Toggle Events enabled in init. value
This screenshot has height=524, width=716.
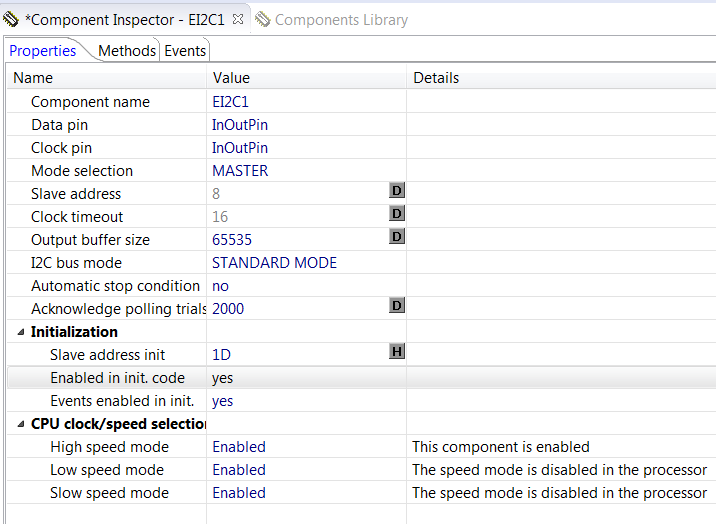[222, 401]
